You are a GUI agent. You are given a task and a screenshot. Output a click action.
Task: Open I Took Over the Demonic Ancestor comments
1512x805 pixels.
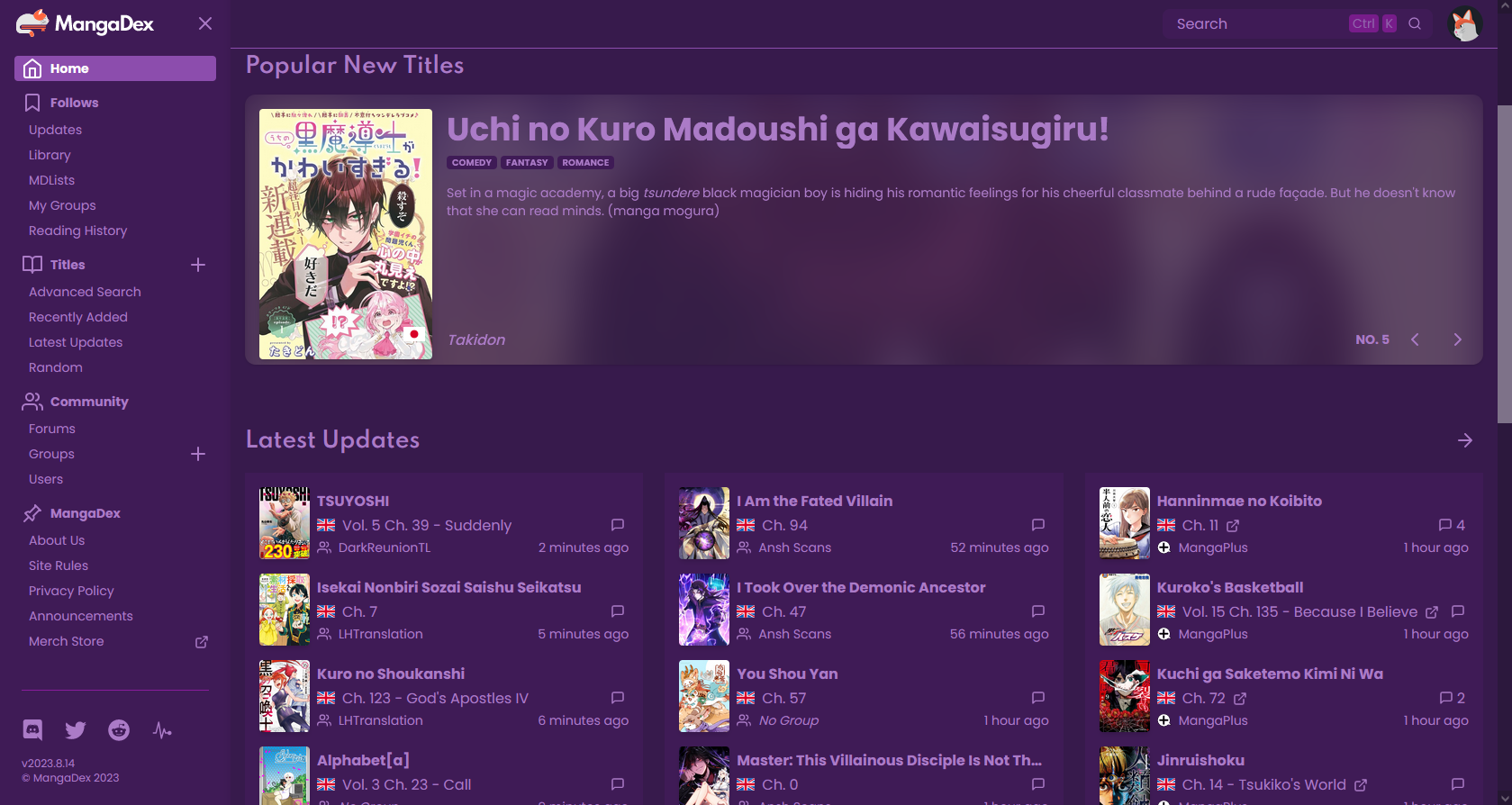tap(1038, 611)
